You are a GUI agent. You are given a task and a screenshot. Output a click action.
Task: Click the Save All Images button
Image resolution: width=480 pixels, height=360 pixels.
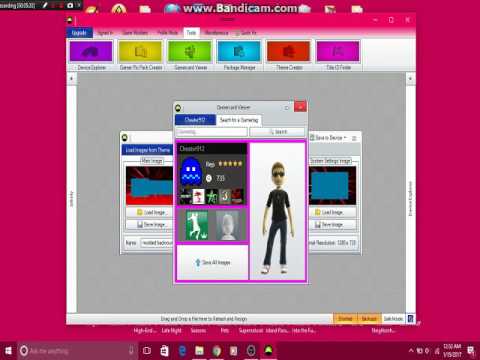tap(212, 263)
